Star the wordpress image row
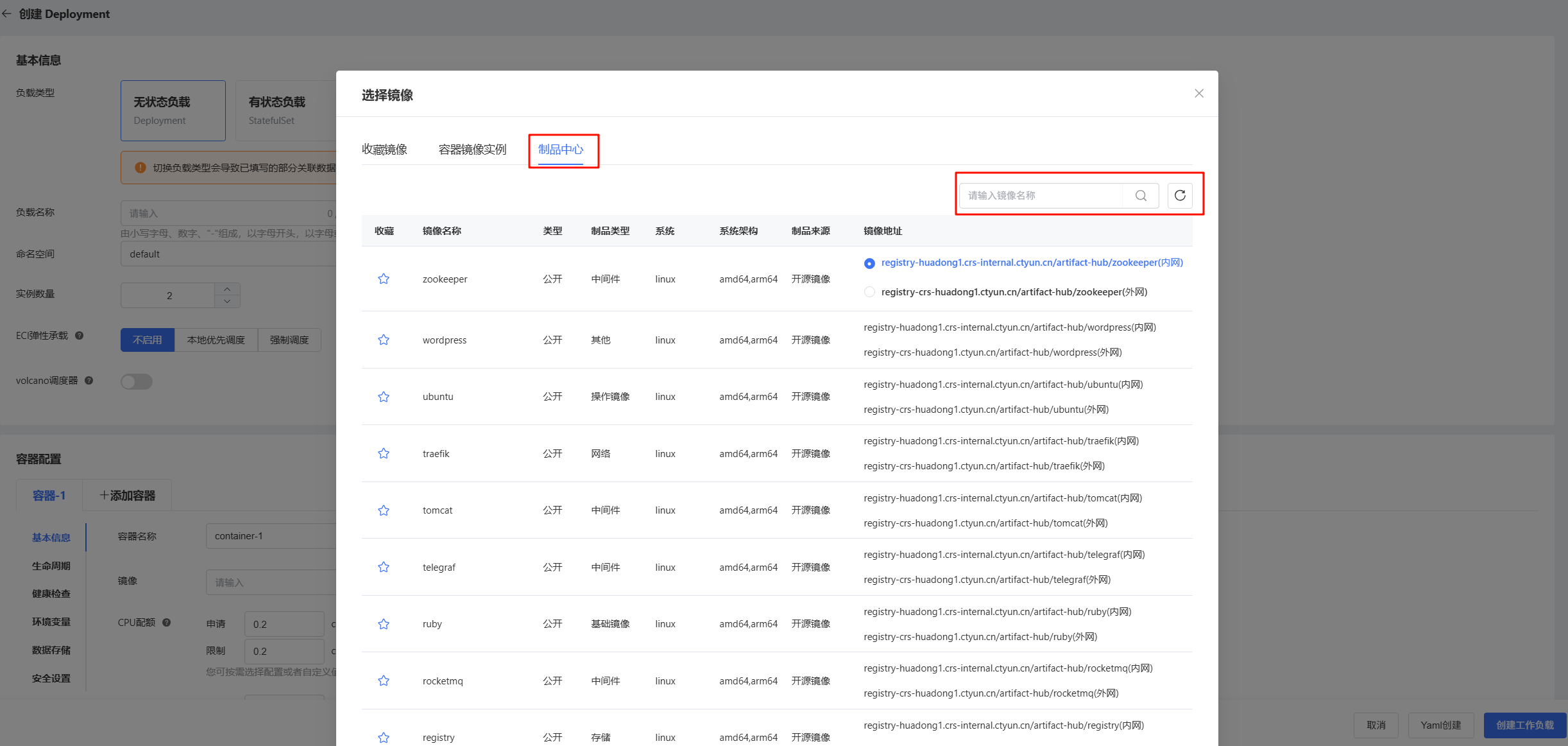The height and width of the screenshot is (746, 1568). tap(384, 340)
